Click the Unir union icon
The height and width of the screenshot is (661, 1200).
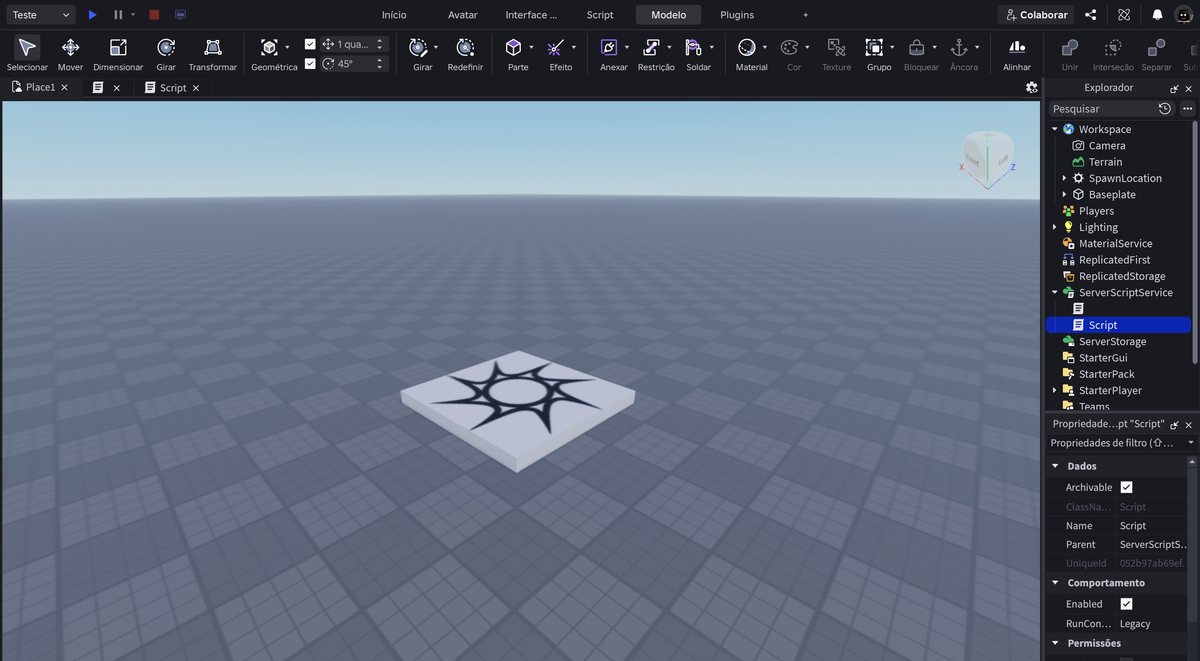pos(1070,47)
